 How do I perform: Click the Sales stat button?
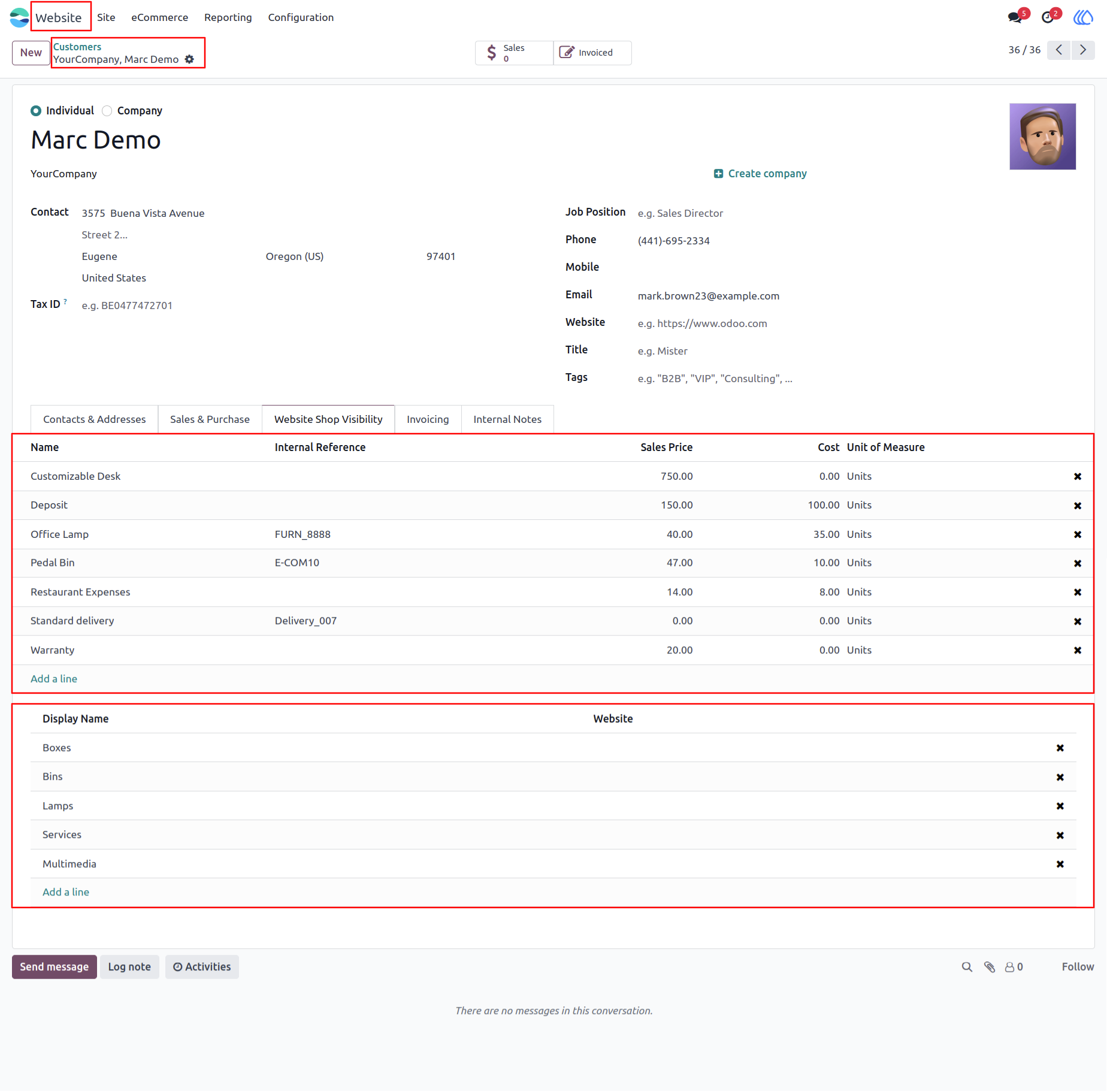point(515,53)
